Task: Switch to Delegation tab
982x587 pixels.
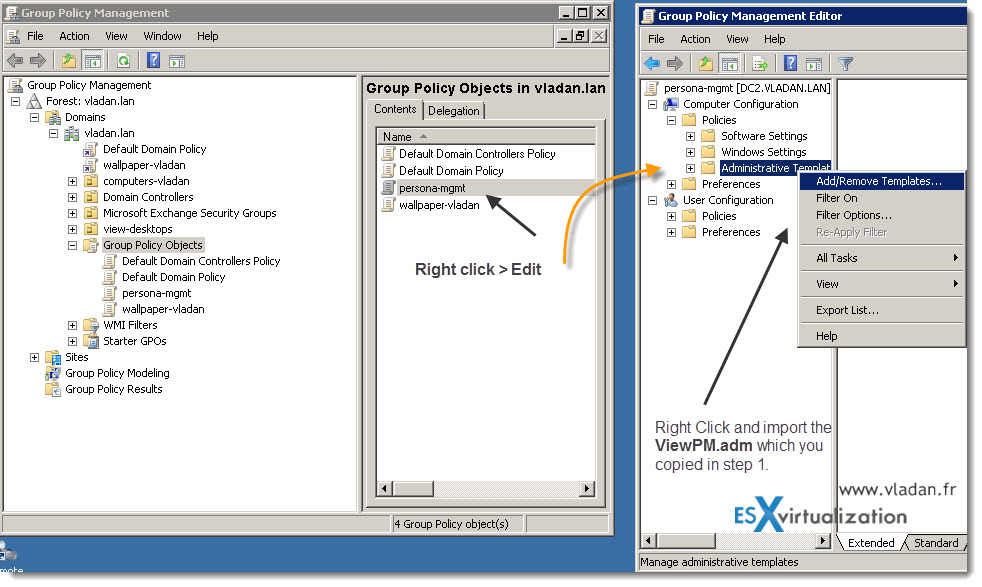Action: (454, 111)
